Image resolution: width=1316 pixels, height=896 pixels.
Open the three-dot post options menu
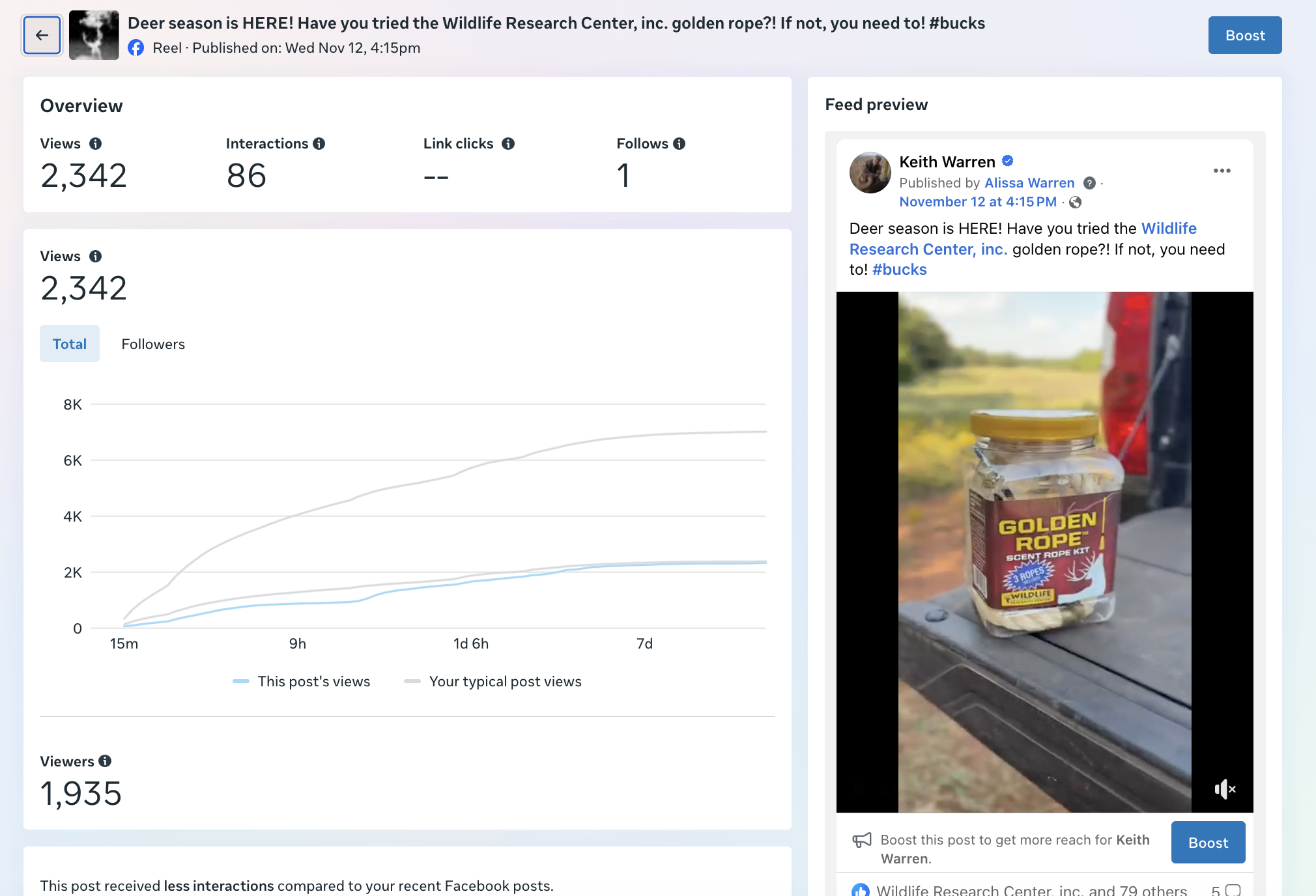[x=1222, y=171]
